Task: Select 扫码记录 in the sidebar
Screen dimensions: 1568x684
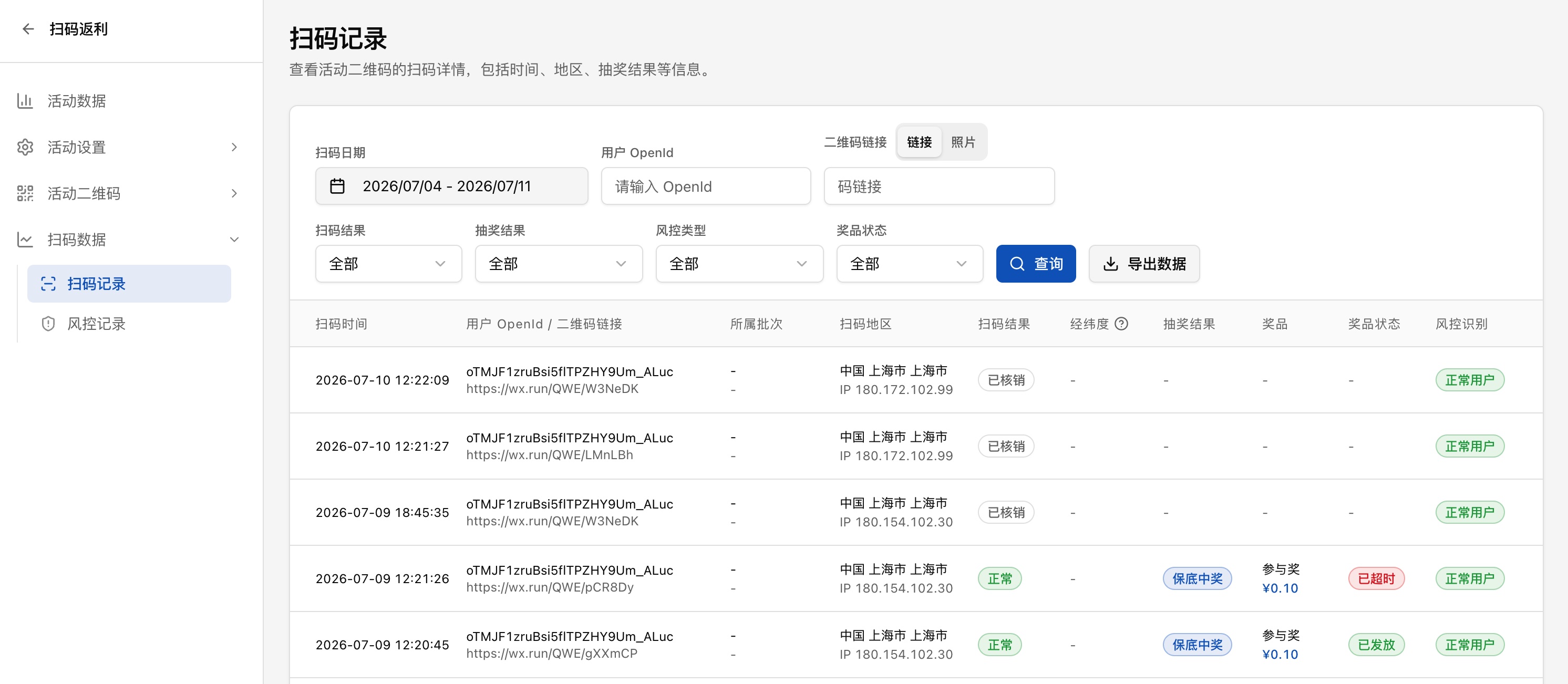Action: coord(129,283)
